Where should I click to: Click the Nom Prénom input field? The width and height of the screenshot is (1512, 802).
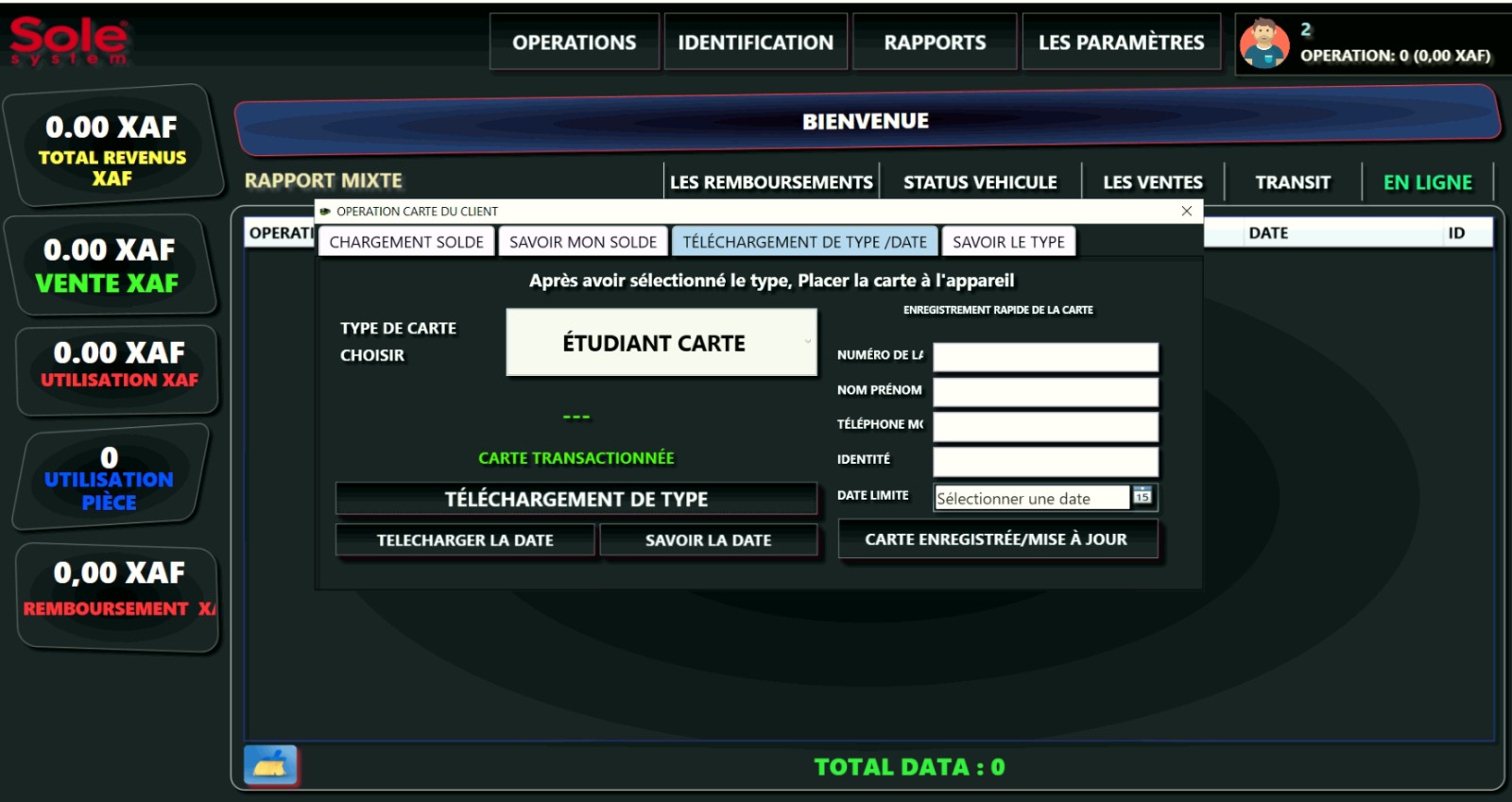(x=1045, y=391)
